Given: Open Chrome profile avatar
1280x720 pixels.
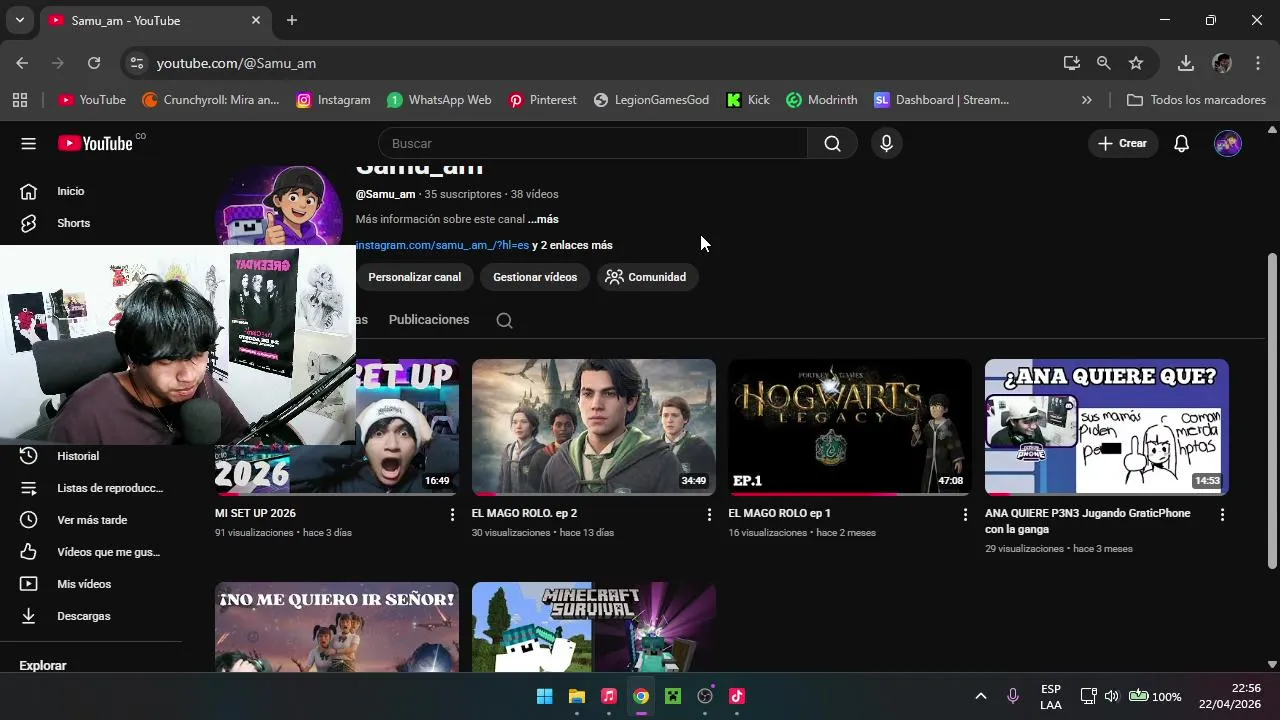Looking at the screenshot, I should tap(1222, 63).
